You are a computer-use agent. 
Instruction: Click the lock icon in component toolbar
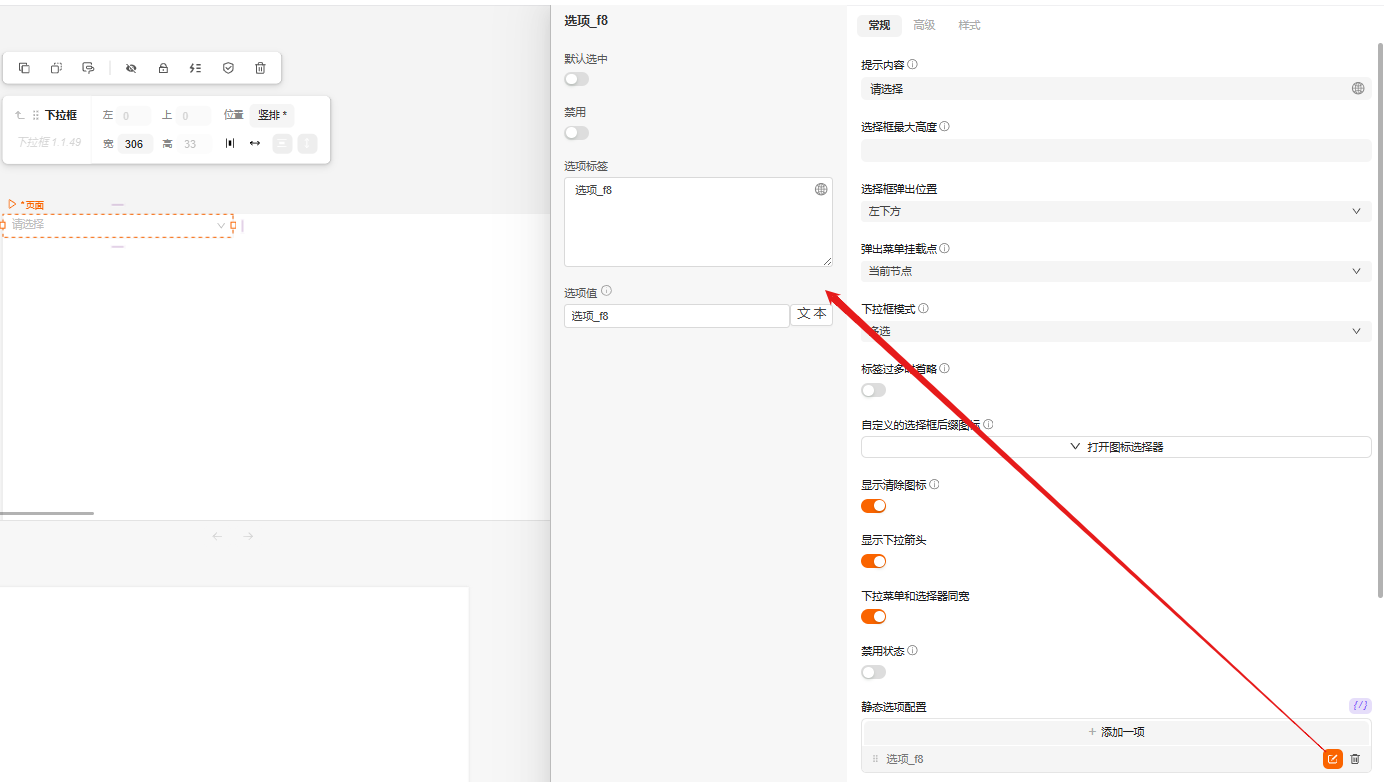163,68
